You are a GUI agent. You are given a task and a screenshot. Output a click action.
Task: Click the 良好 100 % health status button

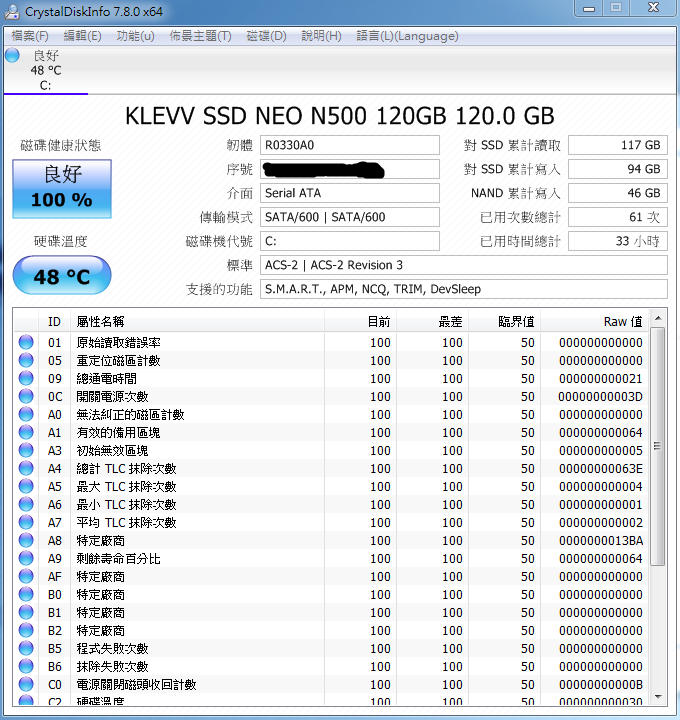click(x=62, y=189)
